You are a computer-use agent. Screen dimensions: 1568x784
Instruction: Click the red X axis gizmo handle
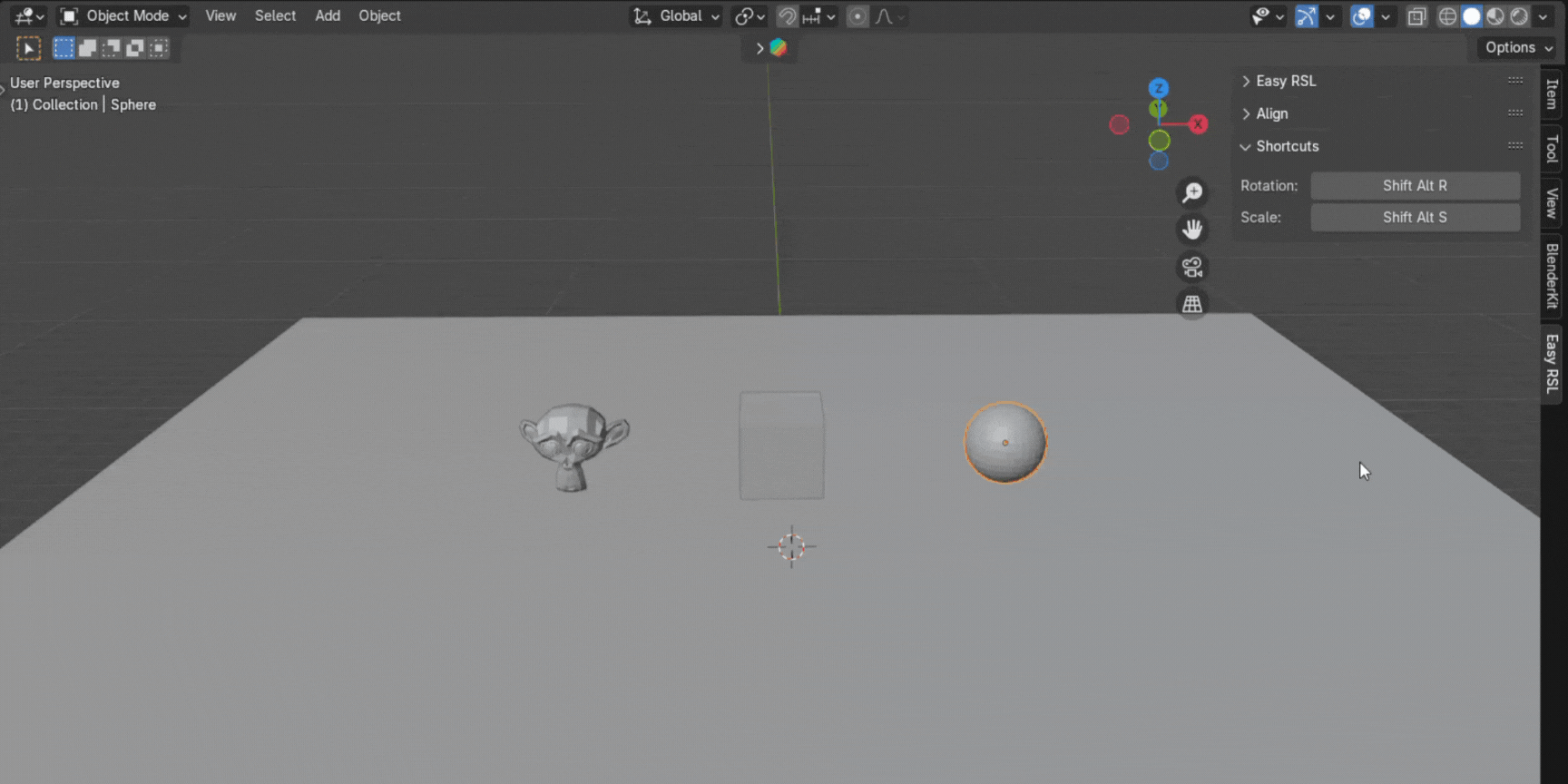pos(1199,124)
